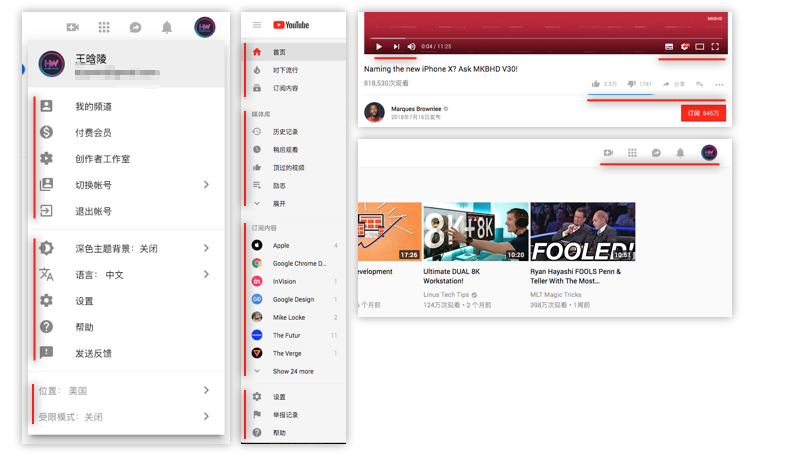Open video player quality settings gear

tap(685, 46)
